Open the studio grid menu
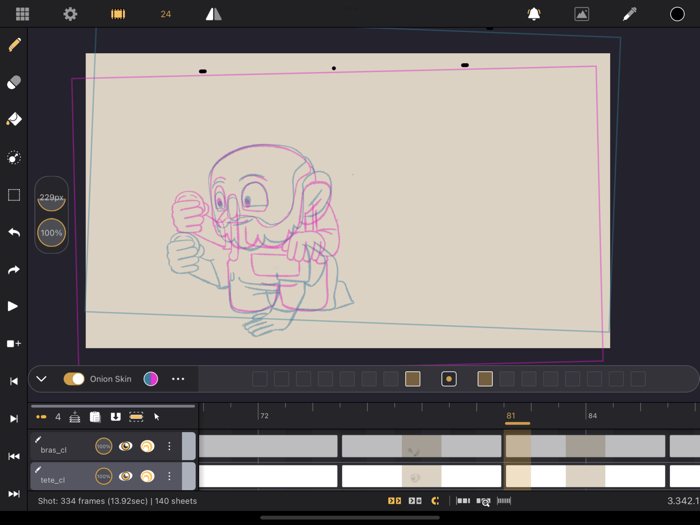Viewport: 700px width, 525px height. click(x=22, y=14)
